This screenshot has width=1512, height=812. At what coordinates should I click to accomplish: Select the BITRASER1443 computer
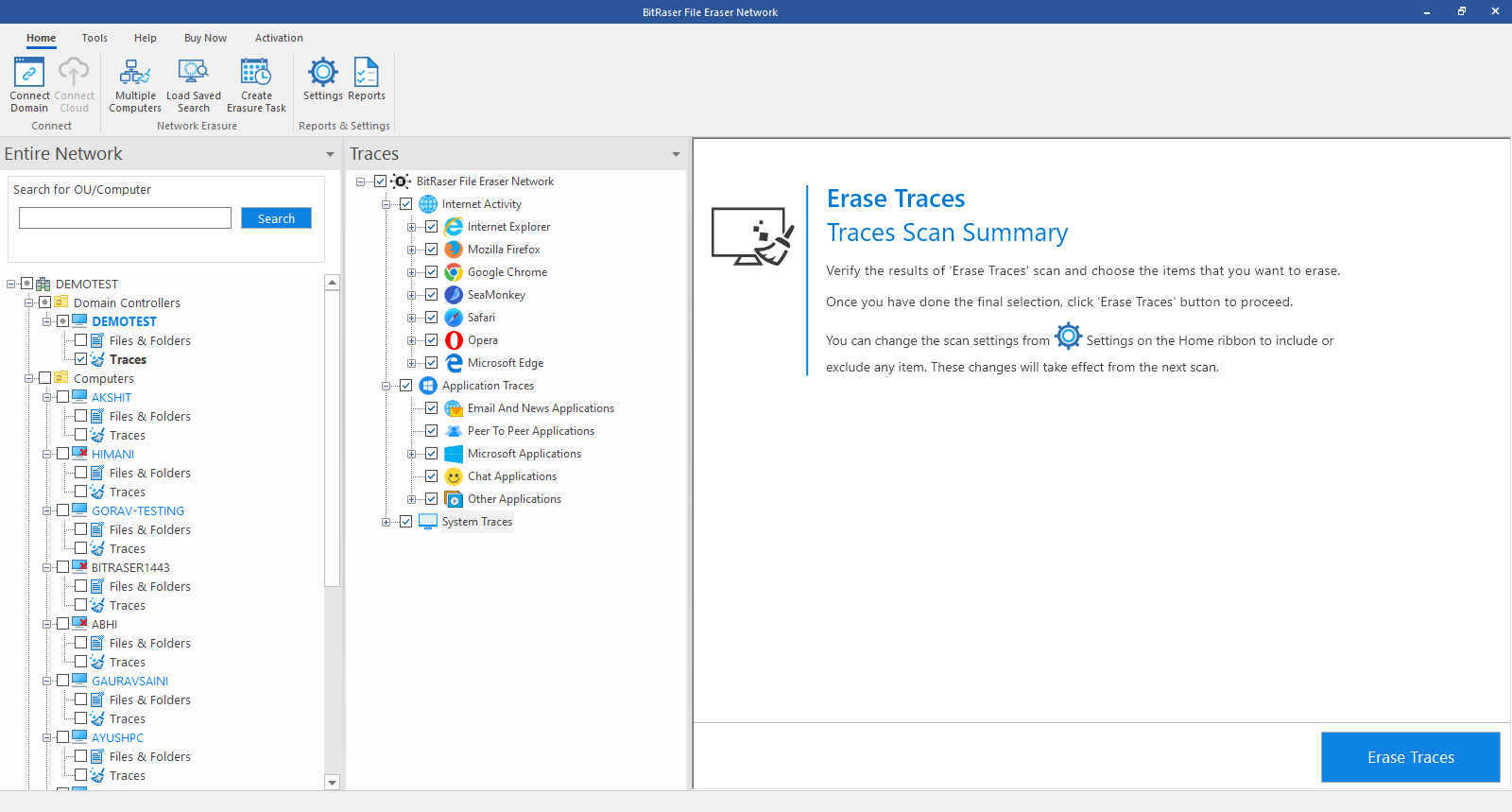[130, 567]
